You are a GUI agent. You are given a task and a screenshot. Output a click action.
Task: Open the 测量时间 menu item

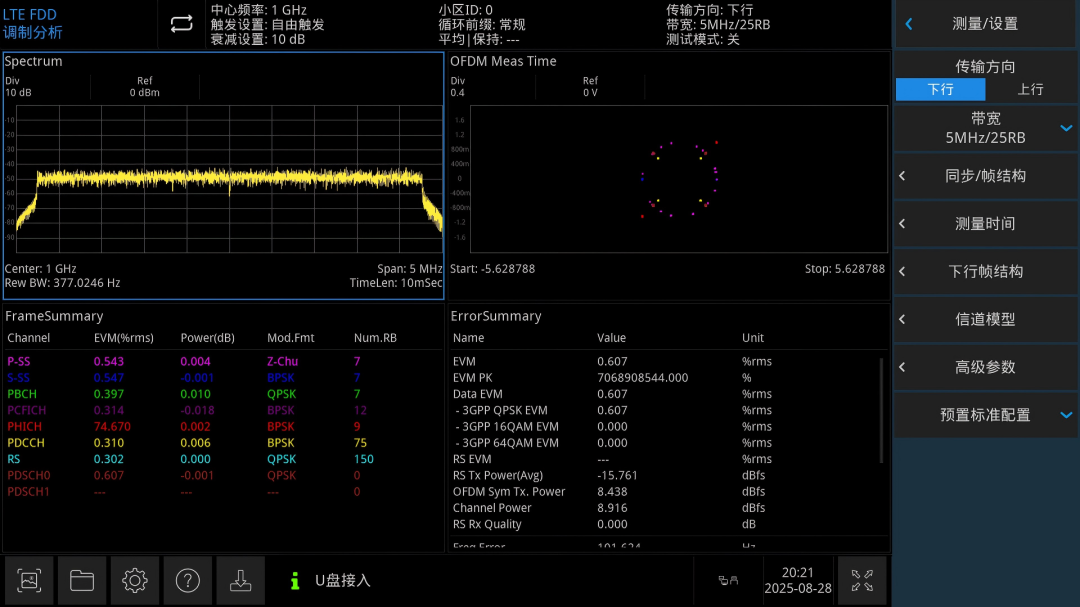pos(985,224)
